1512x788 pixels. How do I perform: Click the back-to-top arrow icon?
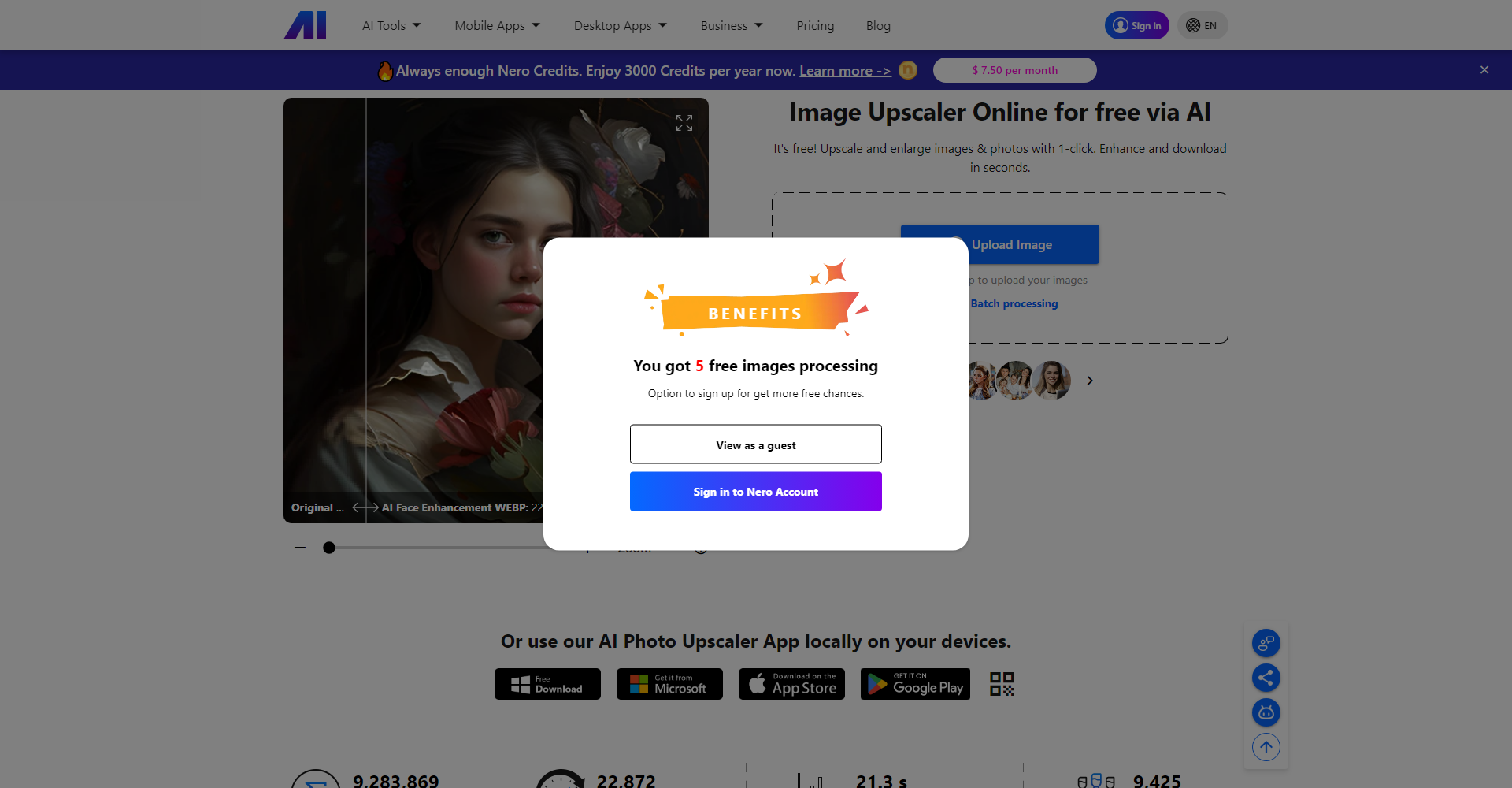click(1266, 746)
